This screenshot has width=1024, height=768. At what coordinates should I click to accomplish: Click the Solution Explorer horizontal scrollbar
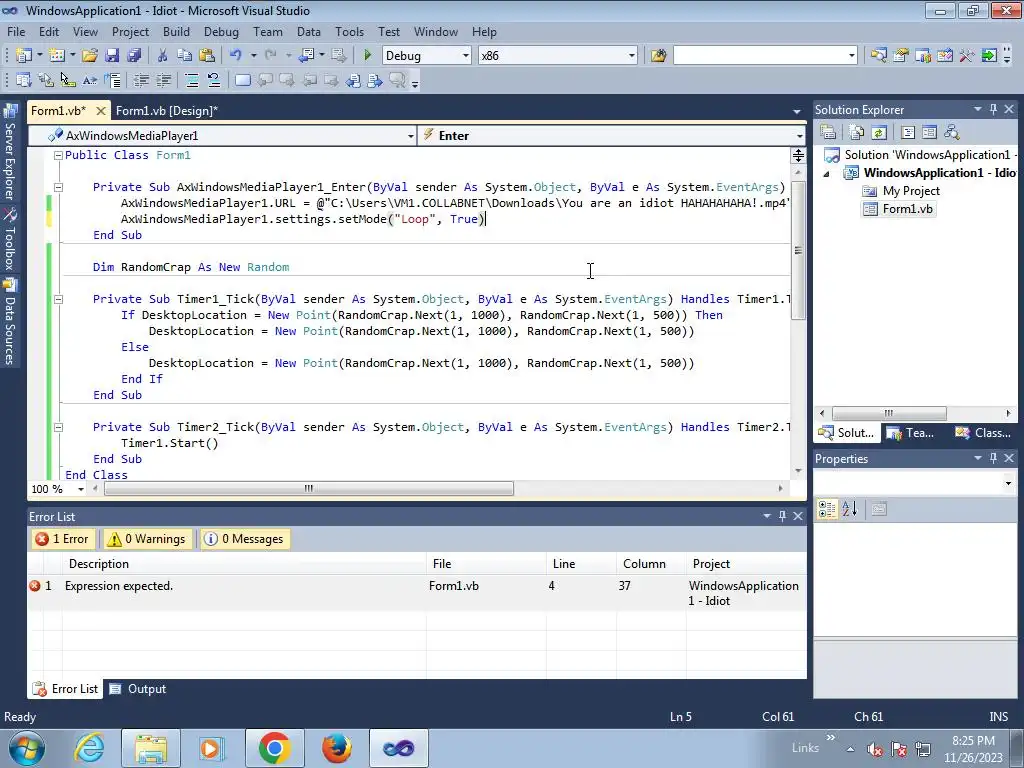pos(889,413)
